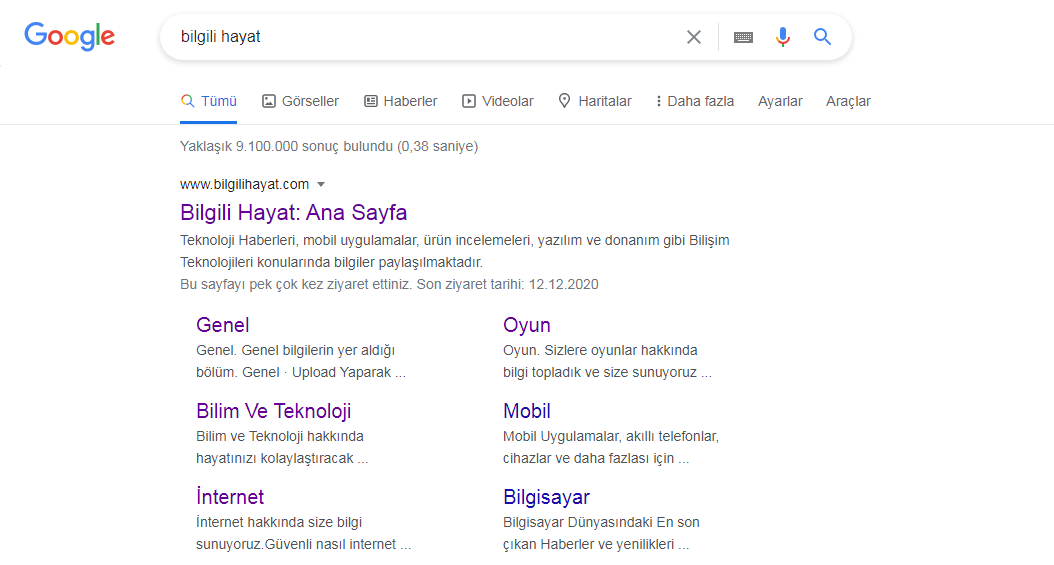Open the Genel sitelink

(x=222, y=325)
